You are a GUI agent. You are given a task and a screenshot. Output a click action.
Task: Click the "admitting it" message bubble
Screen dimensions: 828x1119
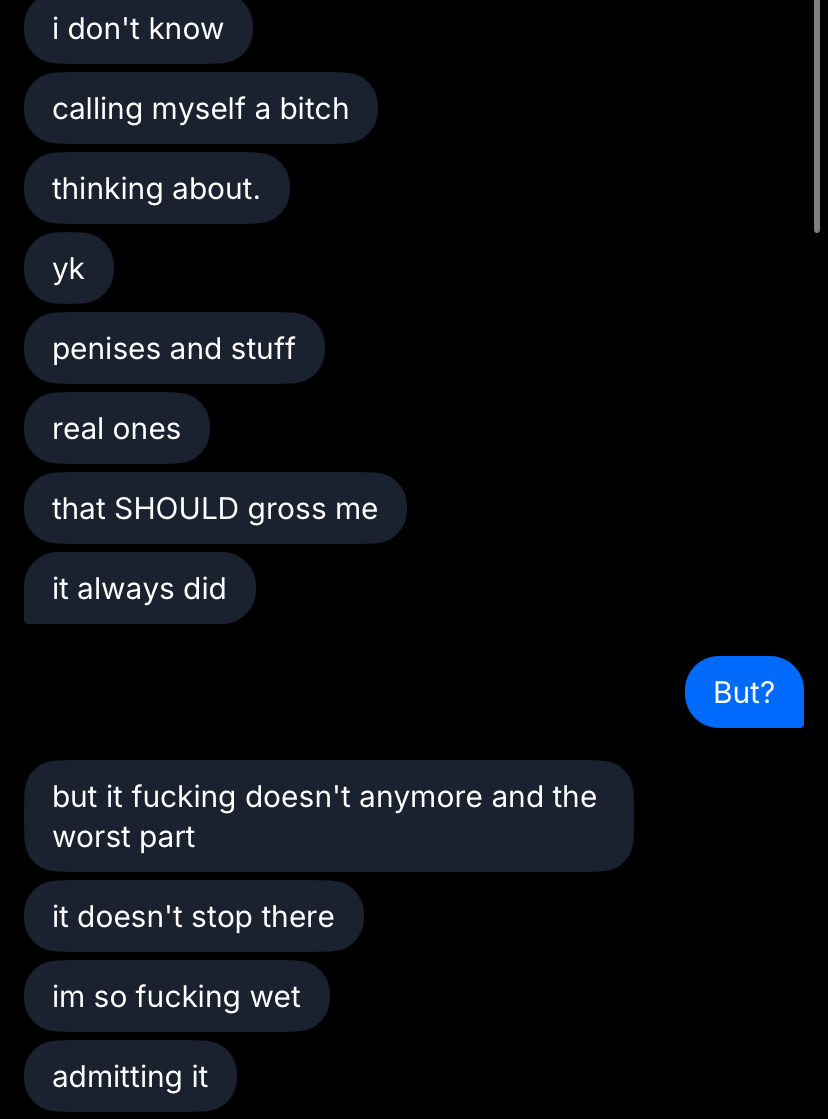[130, 1076]
